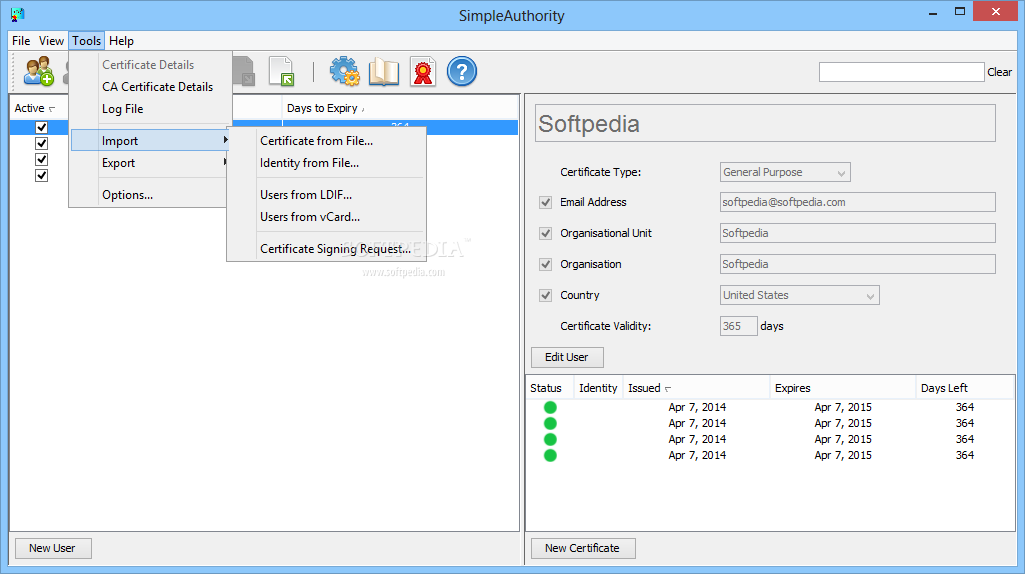Click the submenu arrow next to Import
The height and width of the screenshot is (574, 1025).
225,140
